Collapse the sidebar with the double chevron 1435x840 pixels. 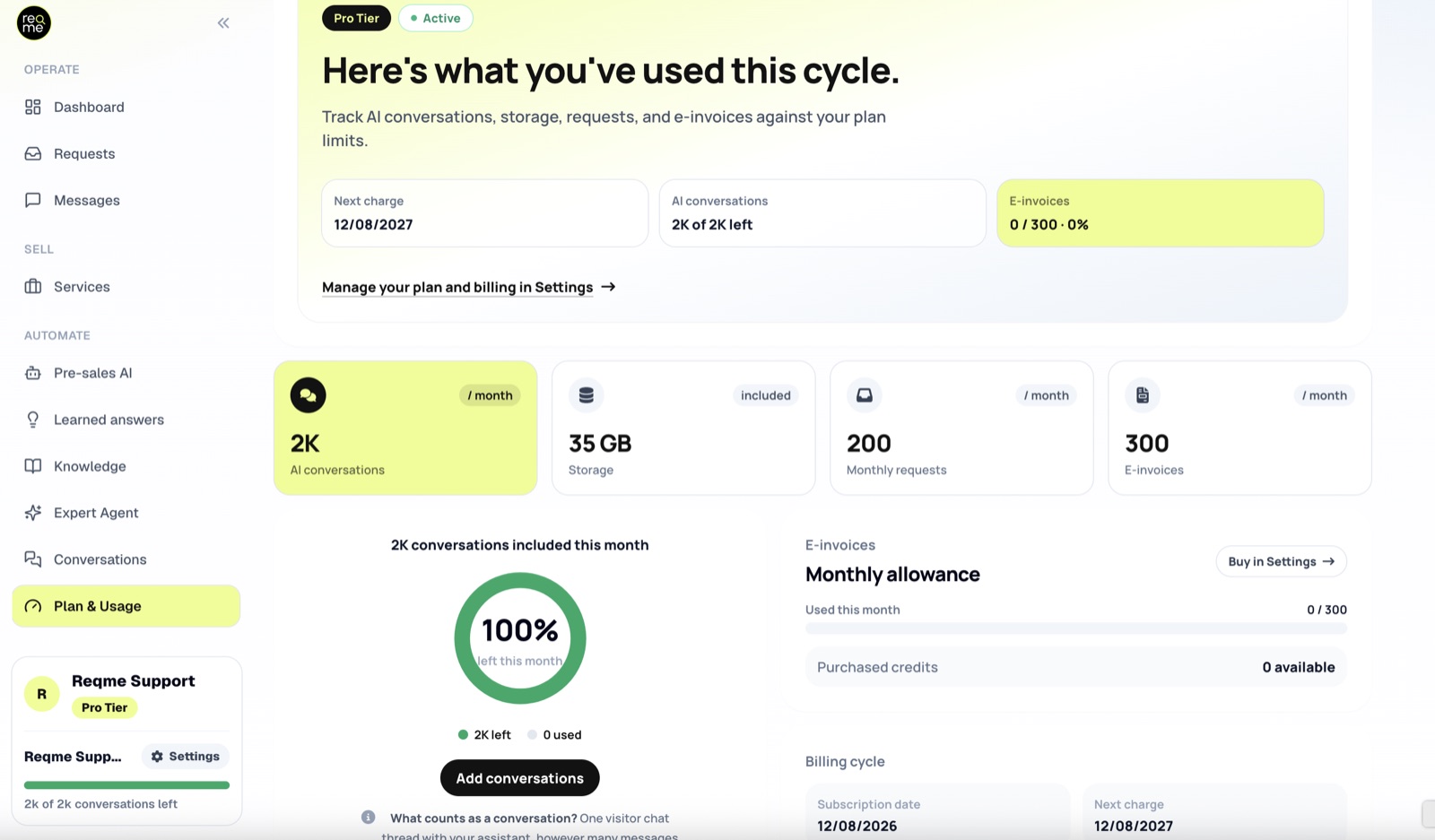[223, 23]
